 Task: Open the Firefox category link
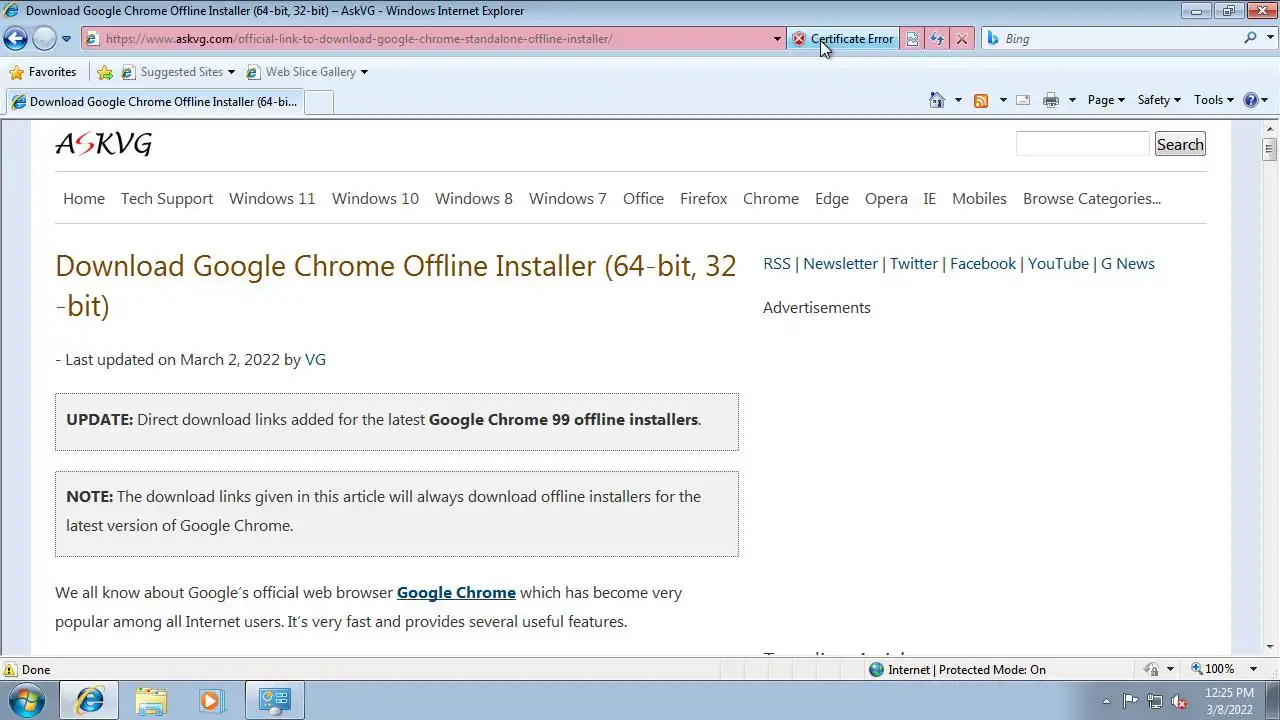click(704, 198)
